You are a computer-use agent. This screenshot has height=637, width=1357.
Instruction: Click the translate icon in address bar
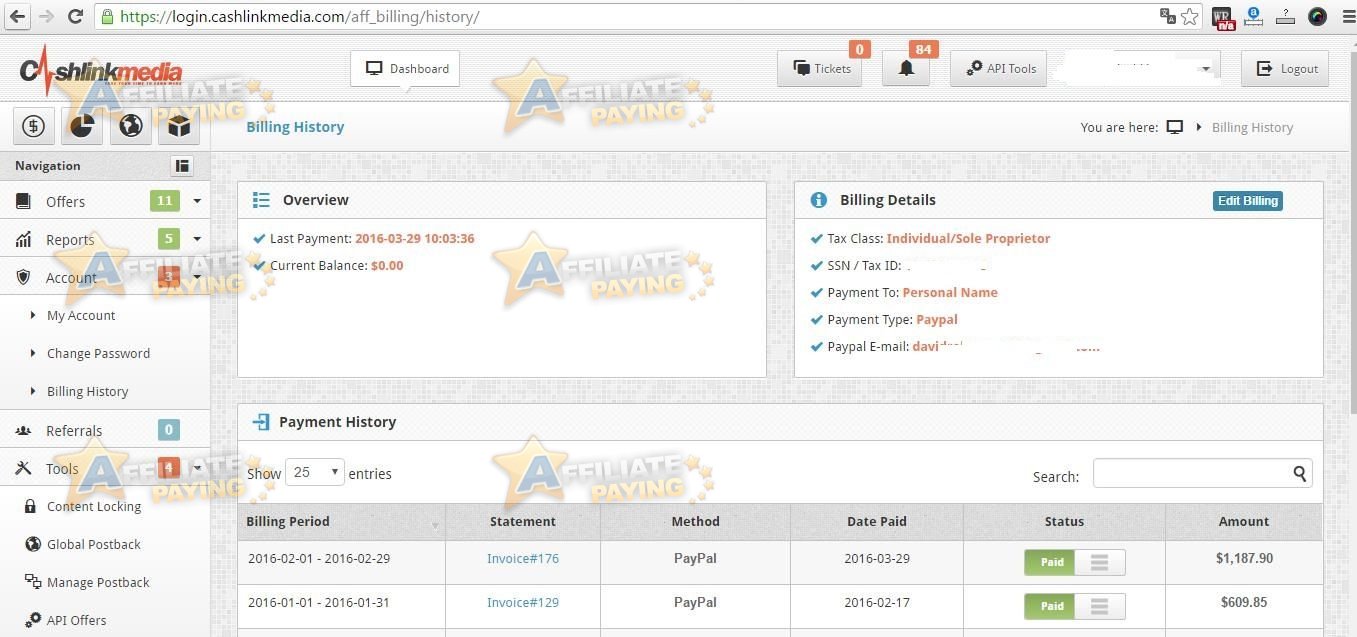[x=1167, y=16]
